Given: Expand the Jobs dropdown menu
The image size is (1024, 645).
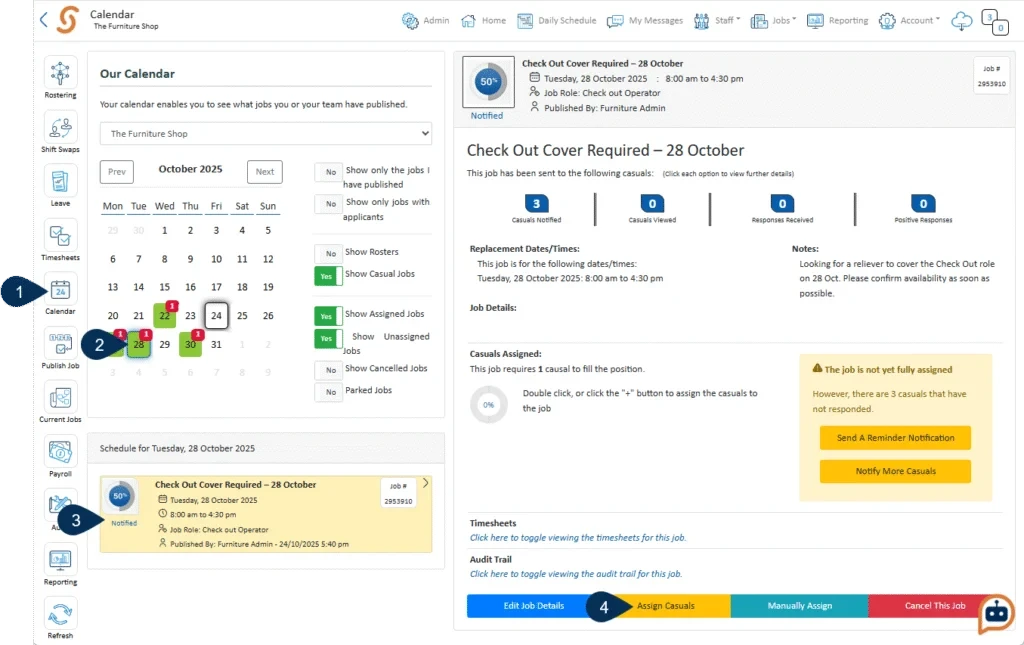Looking at the screenshot, I should (x=774, y=21).
